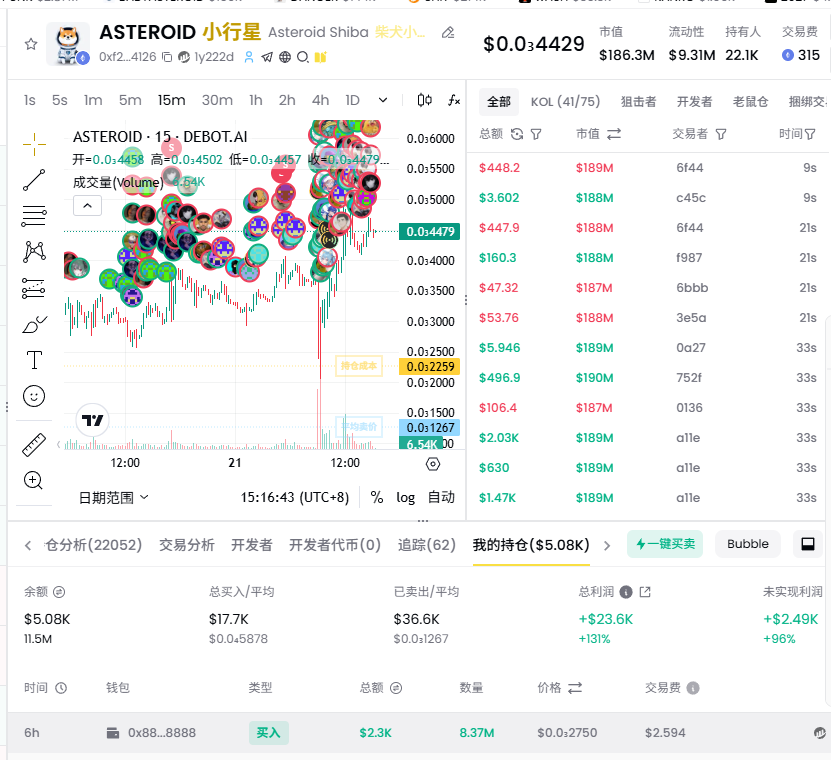Open the emoji sticker tool
The height and width of the screenshot is (760, 831).
[34, 396]
